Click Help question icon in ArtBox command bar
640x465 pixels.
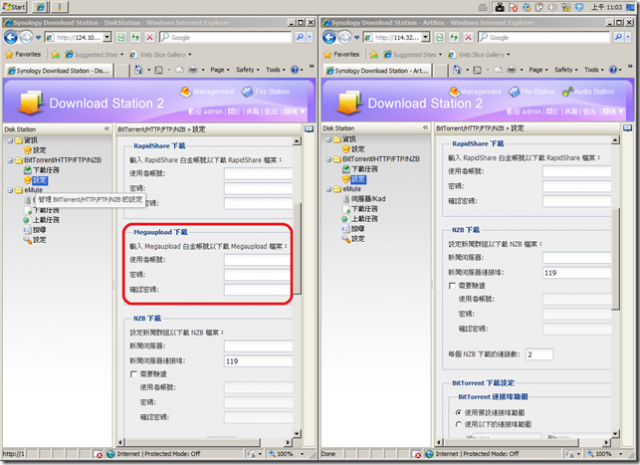point(613,70)
